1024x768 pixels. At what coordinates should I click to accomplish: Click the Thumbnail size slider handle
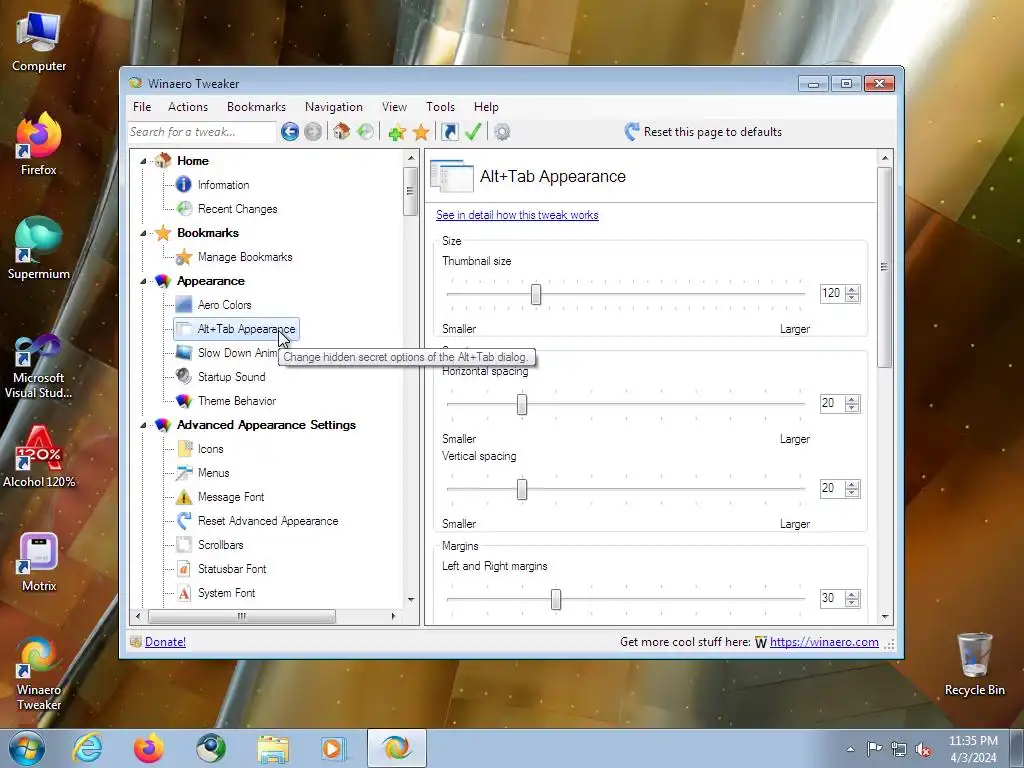(536, 294)
